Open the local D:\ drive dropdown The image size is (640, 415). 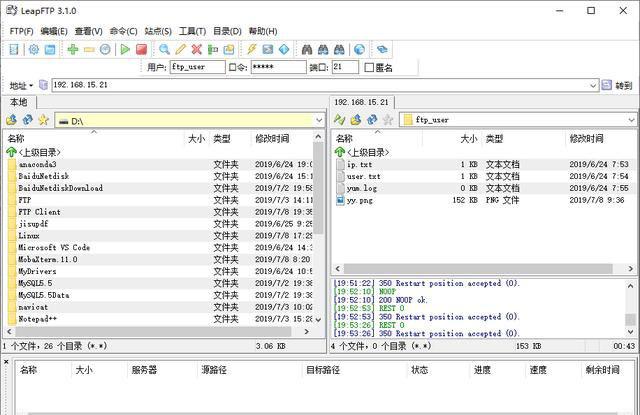coord(319,120)
